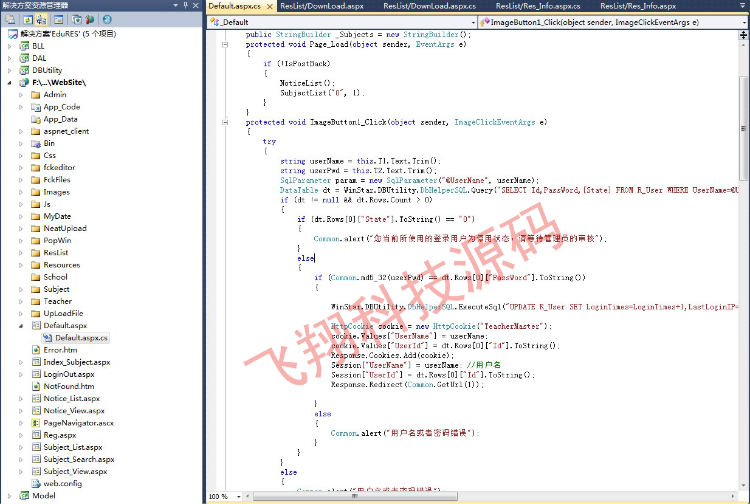Click the BLL project icon
This screenshot has height=504, width=750.
pyautogui.click(x=24, y=46)
